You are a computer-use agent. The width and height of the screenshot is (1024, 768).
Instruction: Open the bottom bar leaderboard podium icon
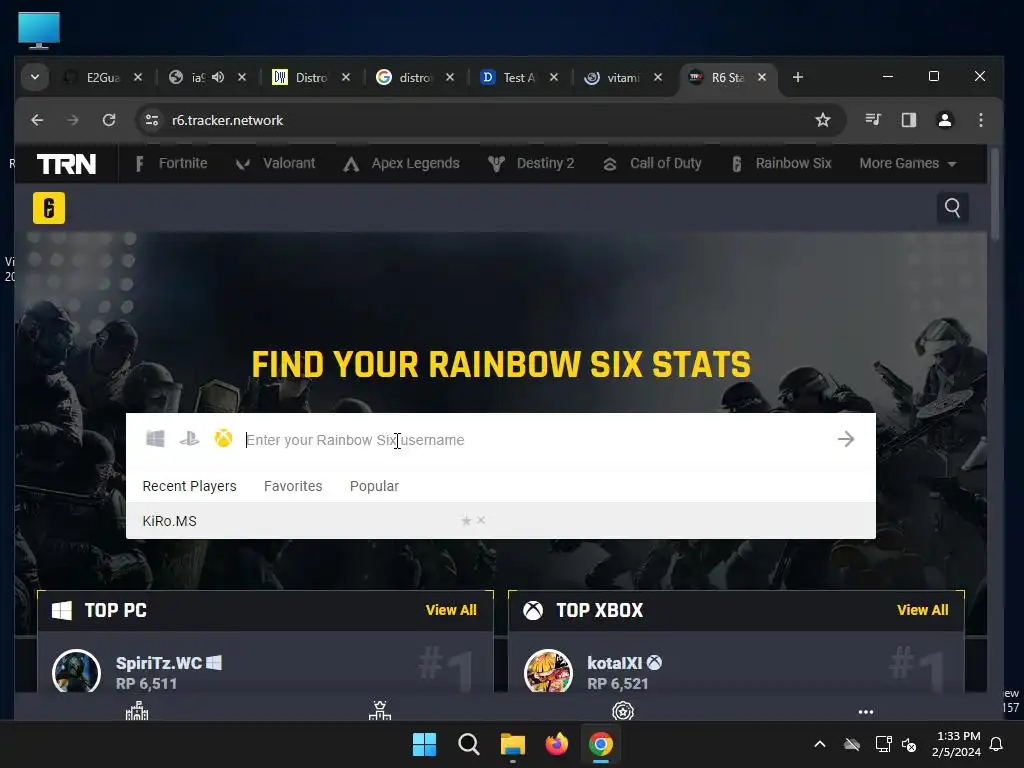pyautogui.click(x=380, y=711)
